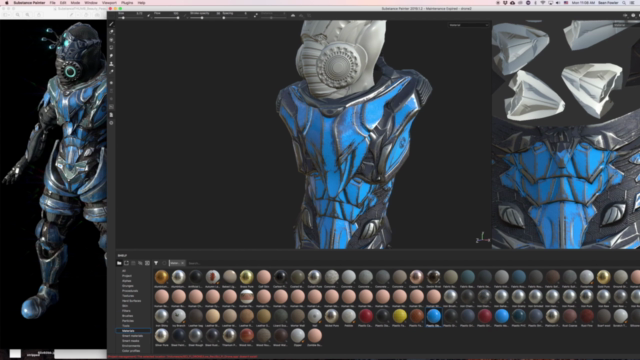Image resolution: width=640 pixels, height=360 pixels.
Task: Select the Eraser tool in left toolbar
Action: (111, 32)
